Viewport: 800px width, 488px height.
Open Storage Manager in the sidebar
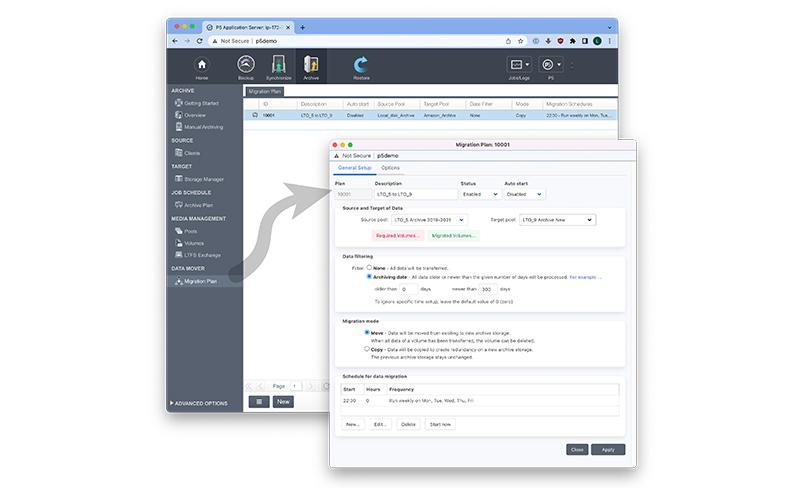click(203, 179)
